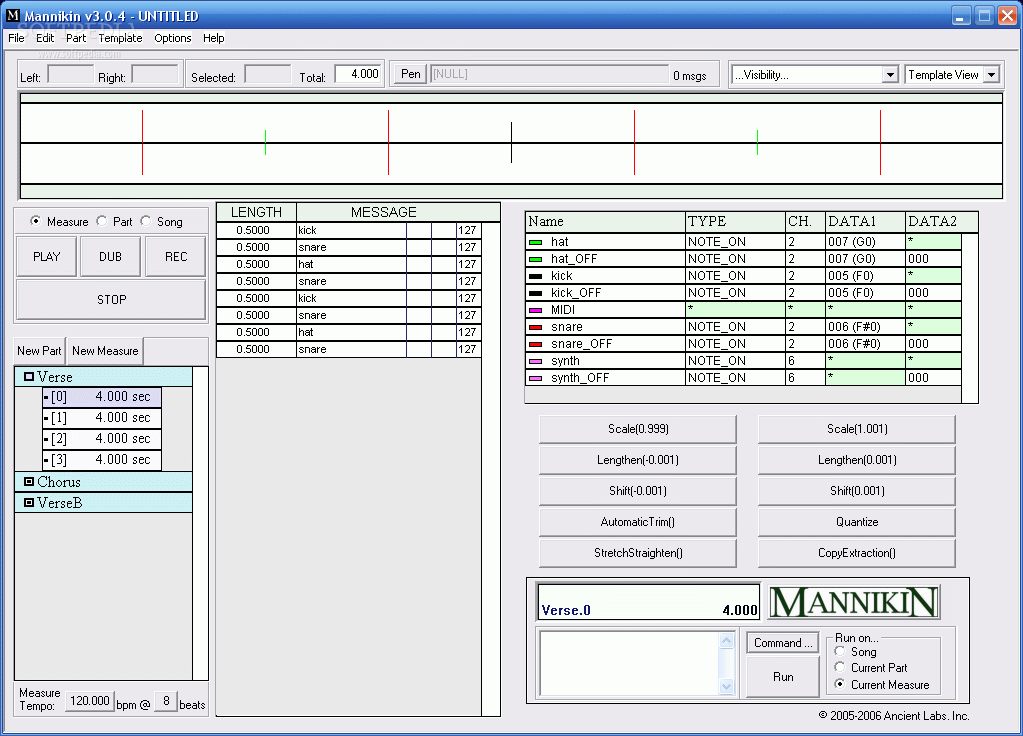
Task: Click the DUB button
Action: (x=110, y=256)
